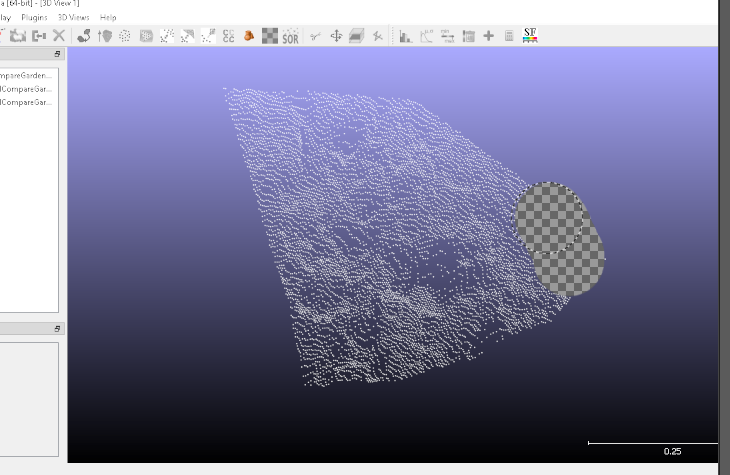Click the orange sack toolbar icon
Image resolution: width=730 pixels, height=475 pixels.
(249, 36)
